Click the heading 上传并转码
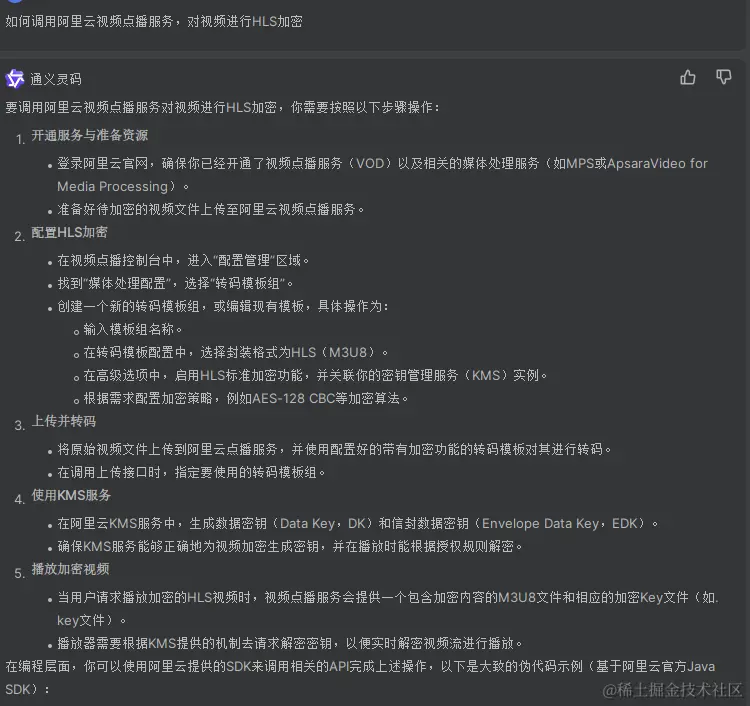The image size is (750, 706). [x=64, y=421]
